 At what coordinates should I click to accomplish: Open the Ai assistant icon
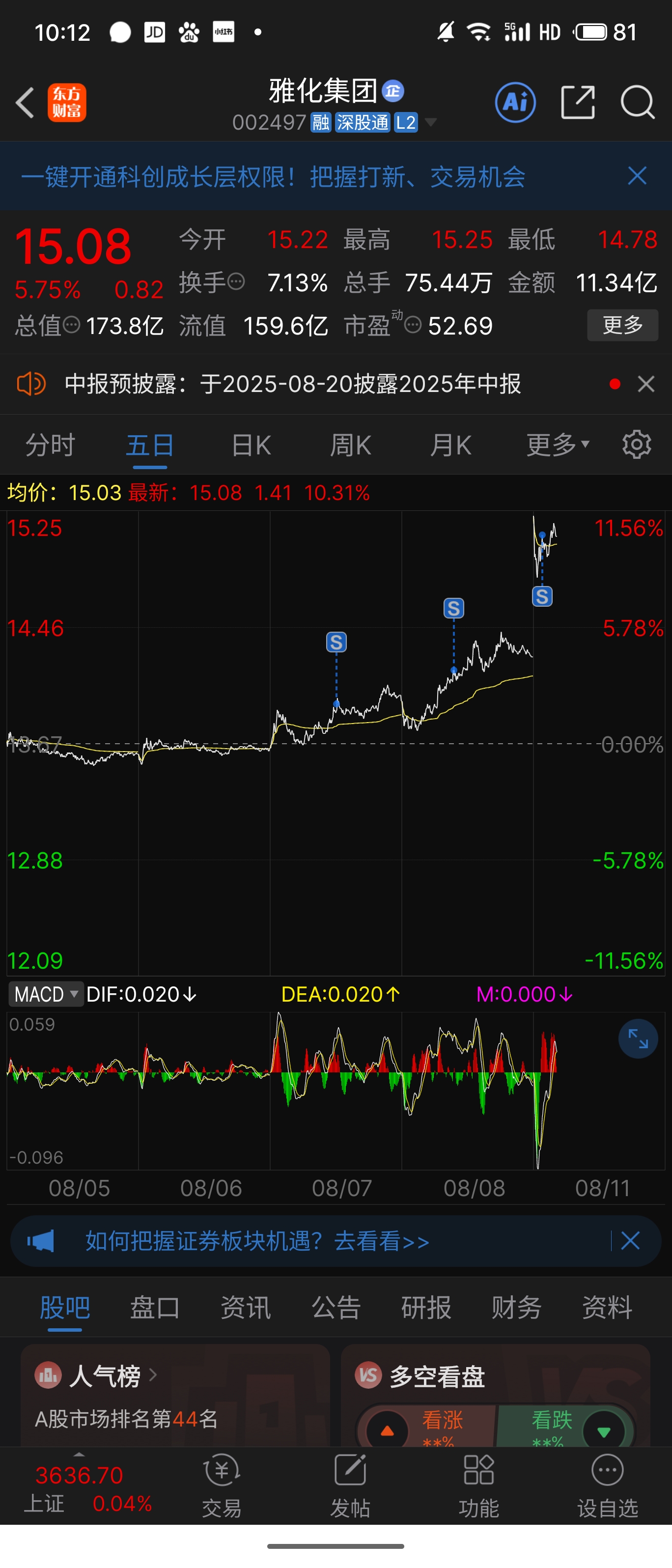point(516,102)
